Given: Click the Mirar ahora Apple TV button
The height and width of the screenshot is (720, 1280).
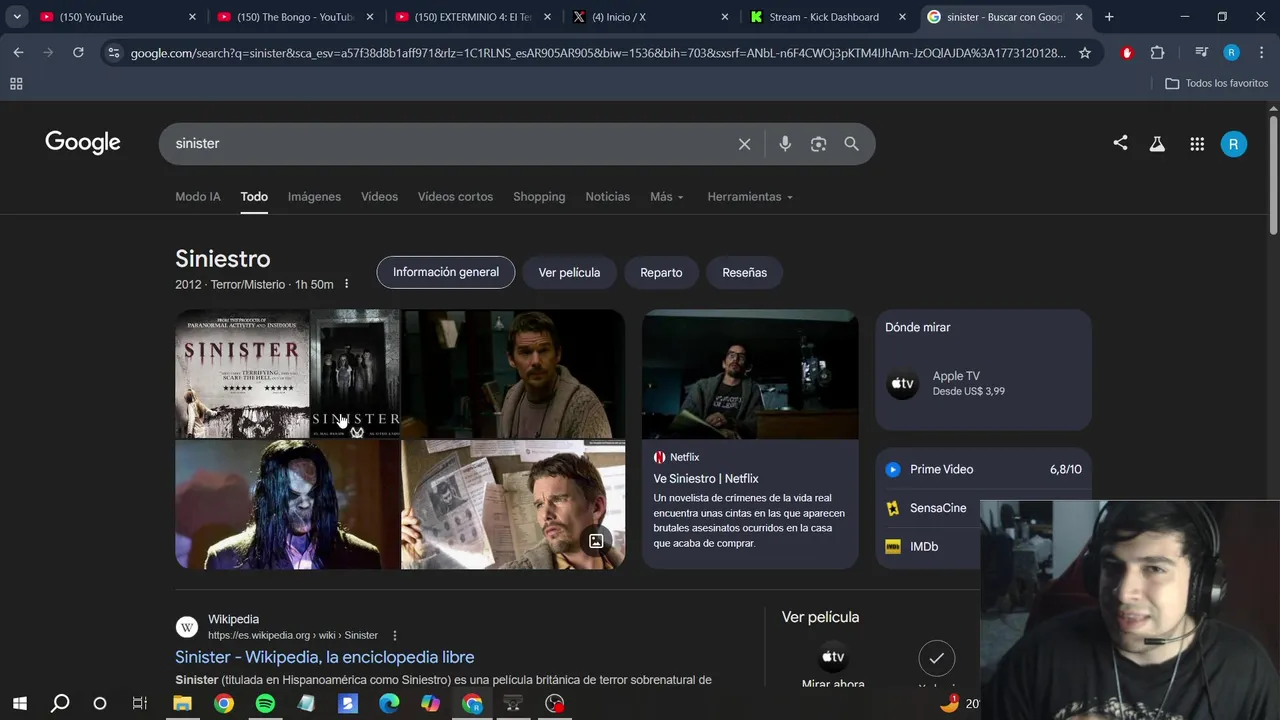Looking at the screenshot, I should click(x=833, y=666).
